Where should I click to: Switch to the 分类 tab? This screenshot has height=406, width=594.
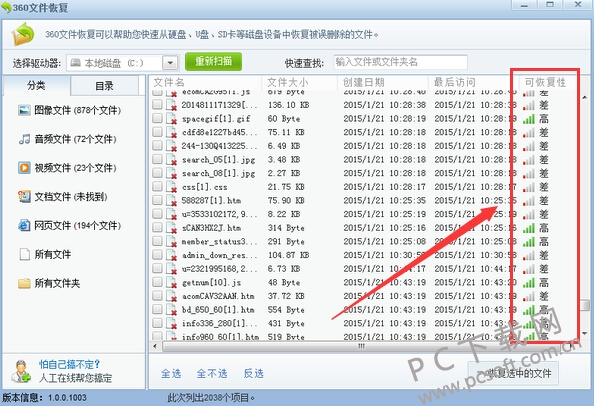click(x=36, y=85)
